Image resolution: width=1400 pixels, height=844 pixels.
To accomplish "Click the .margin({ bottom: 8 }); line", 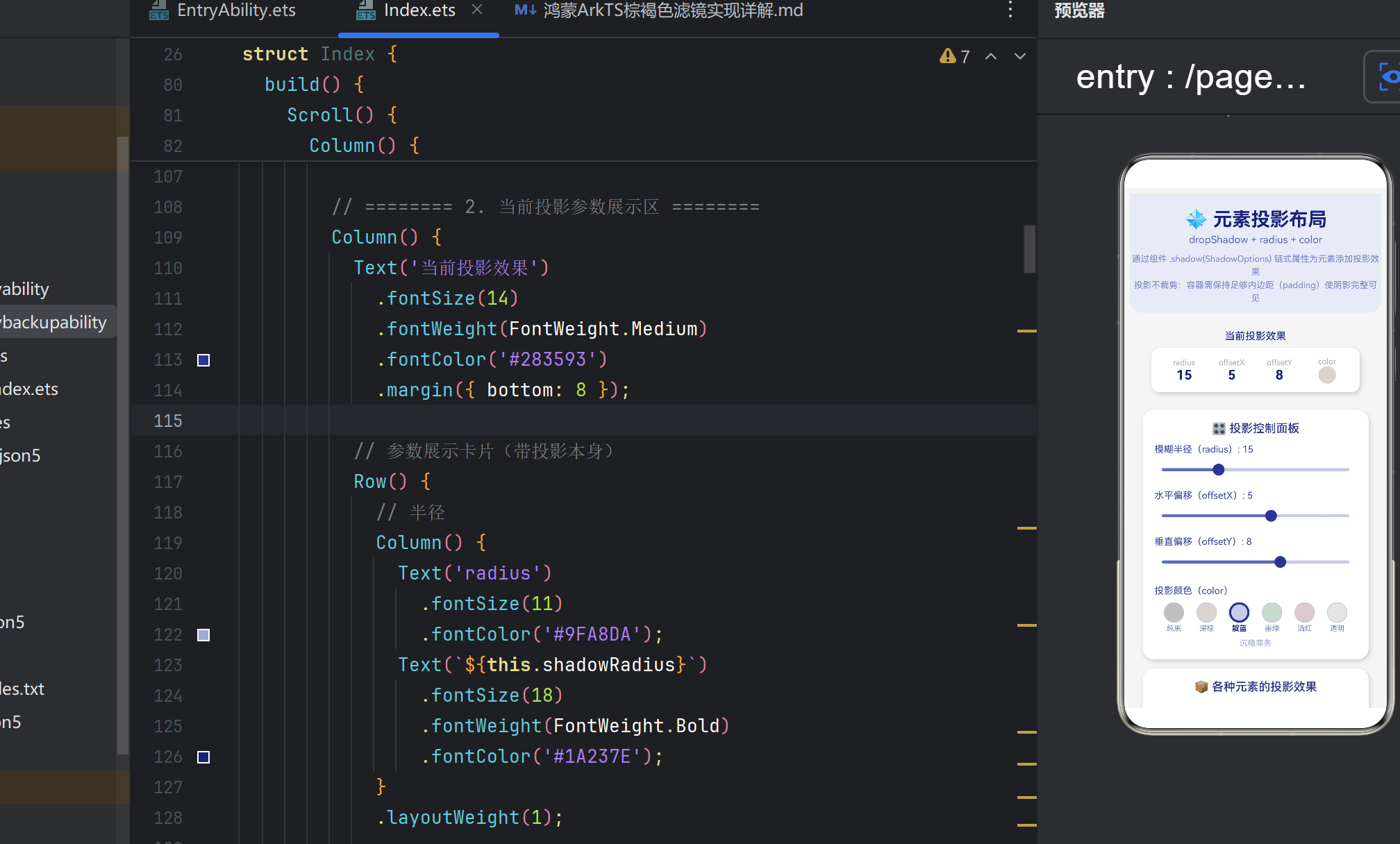I will click(503, 390).
